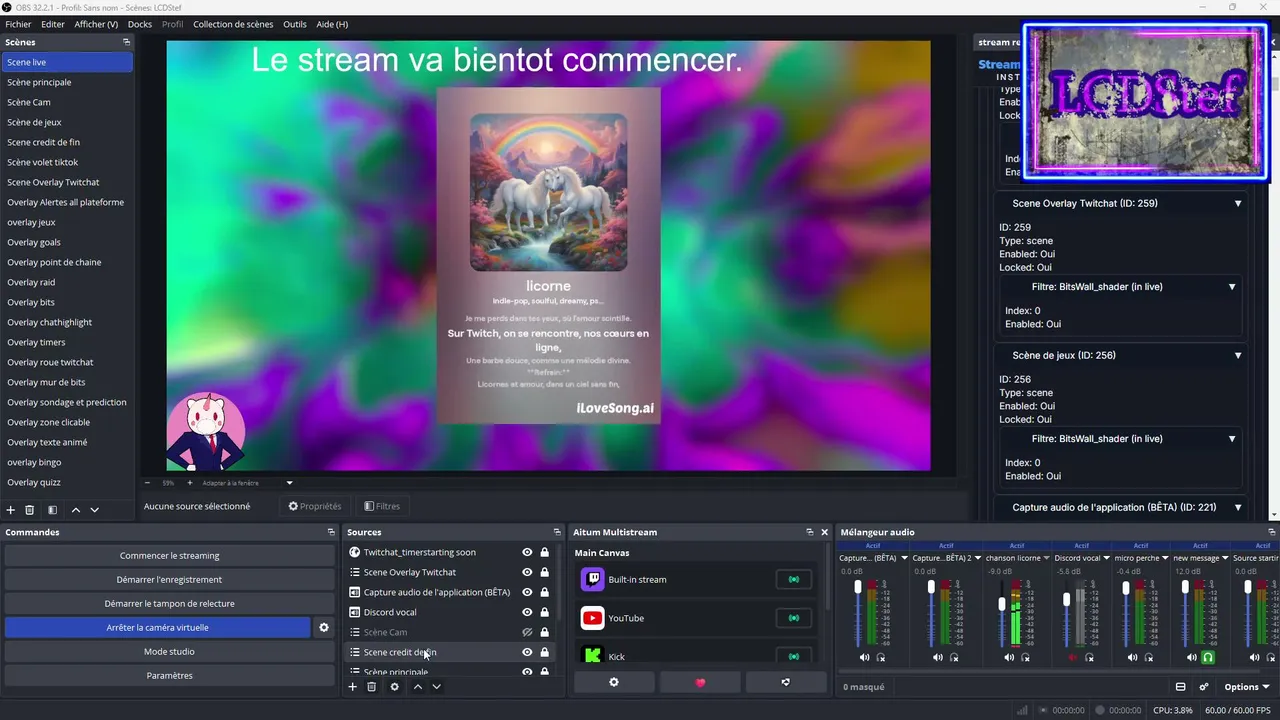
Task: Click the YouTube output icon
Action: (x=593, y=618)
